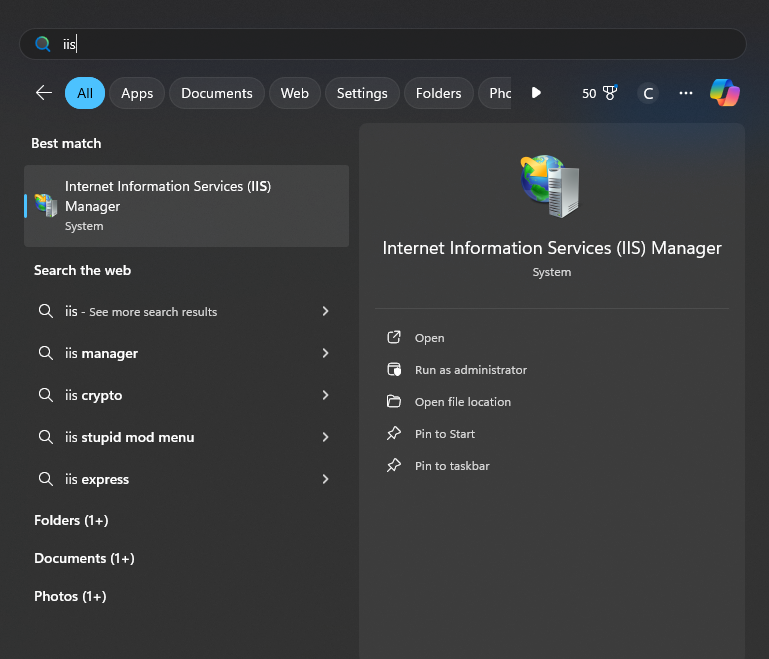Viewport: 769px width, 659px height.
Task: Click 'iis crypto' web suggestion text
Action: 94,396
